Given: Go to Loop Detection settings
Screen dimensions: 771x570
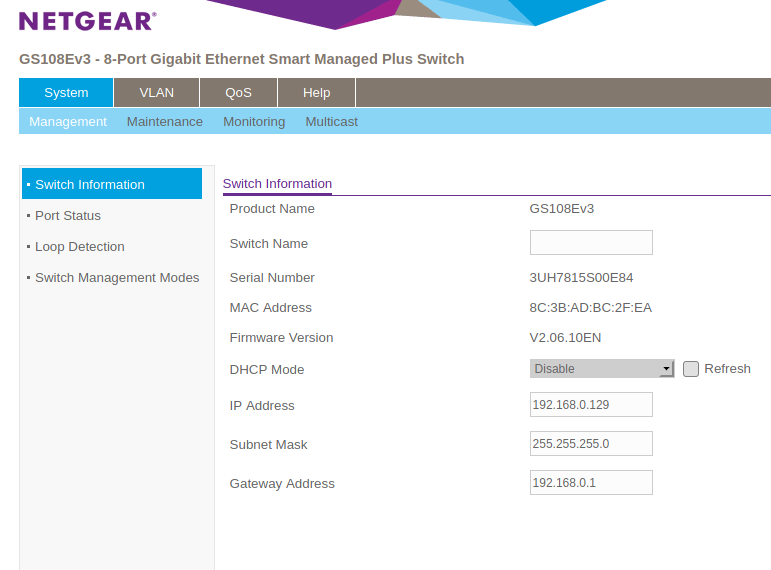Looking at the screenshot, I should (x=80, y=247).
